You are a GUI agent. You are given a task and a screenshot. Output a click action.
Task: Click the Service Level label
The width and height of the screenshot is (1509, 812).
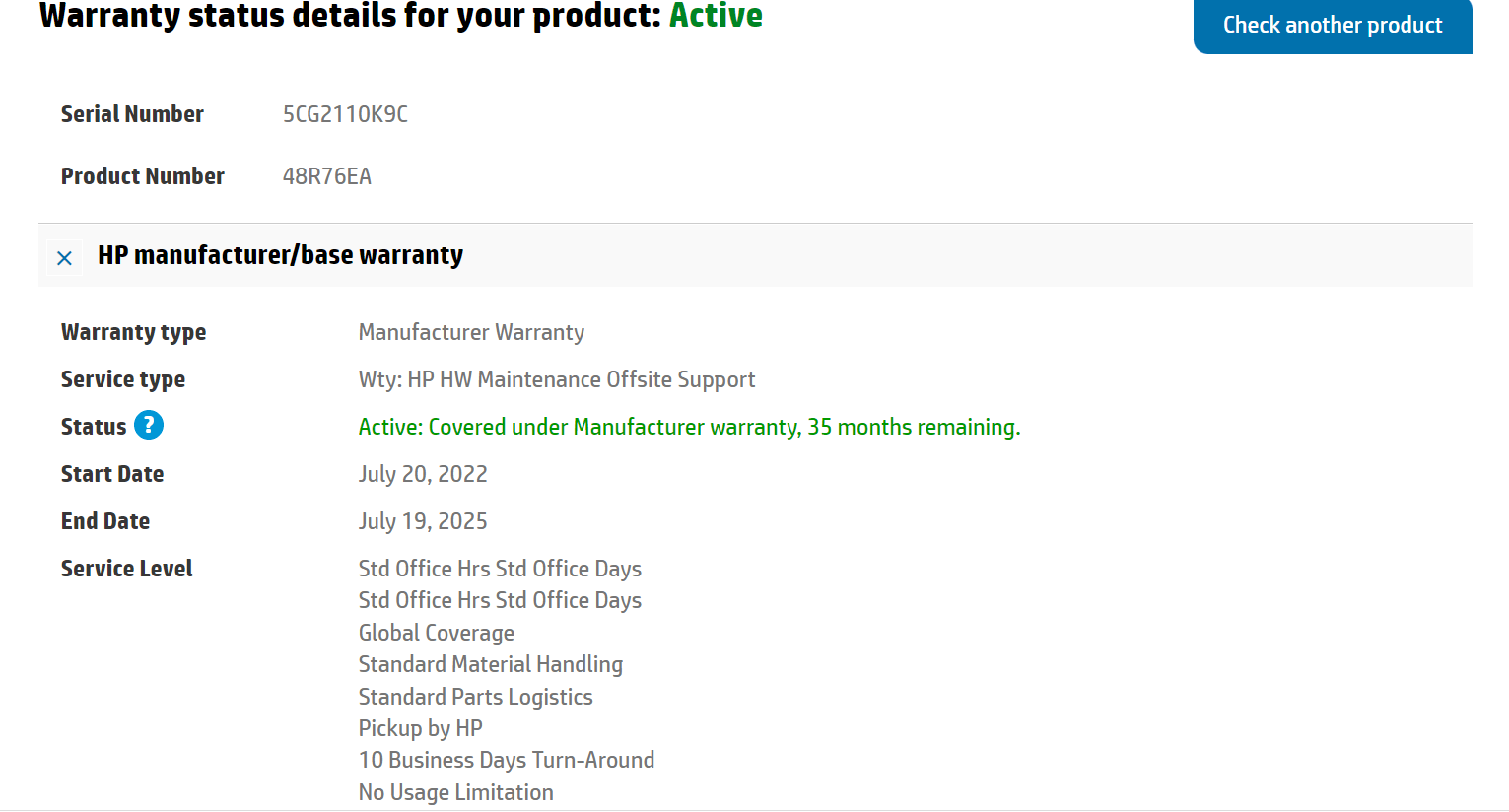coord(127,569)
